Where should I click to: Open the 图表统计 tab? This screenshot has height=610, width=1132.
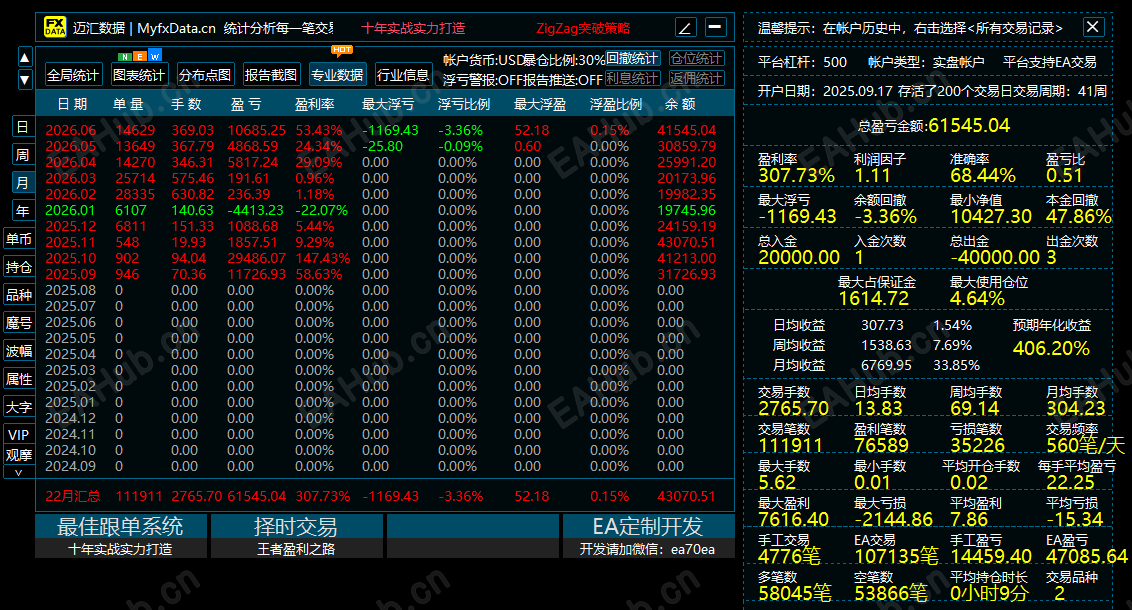click(x=139, y=75)
